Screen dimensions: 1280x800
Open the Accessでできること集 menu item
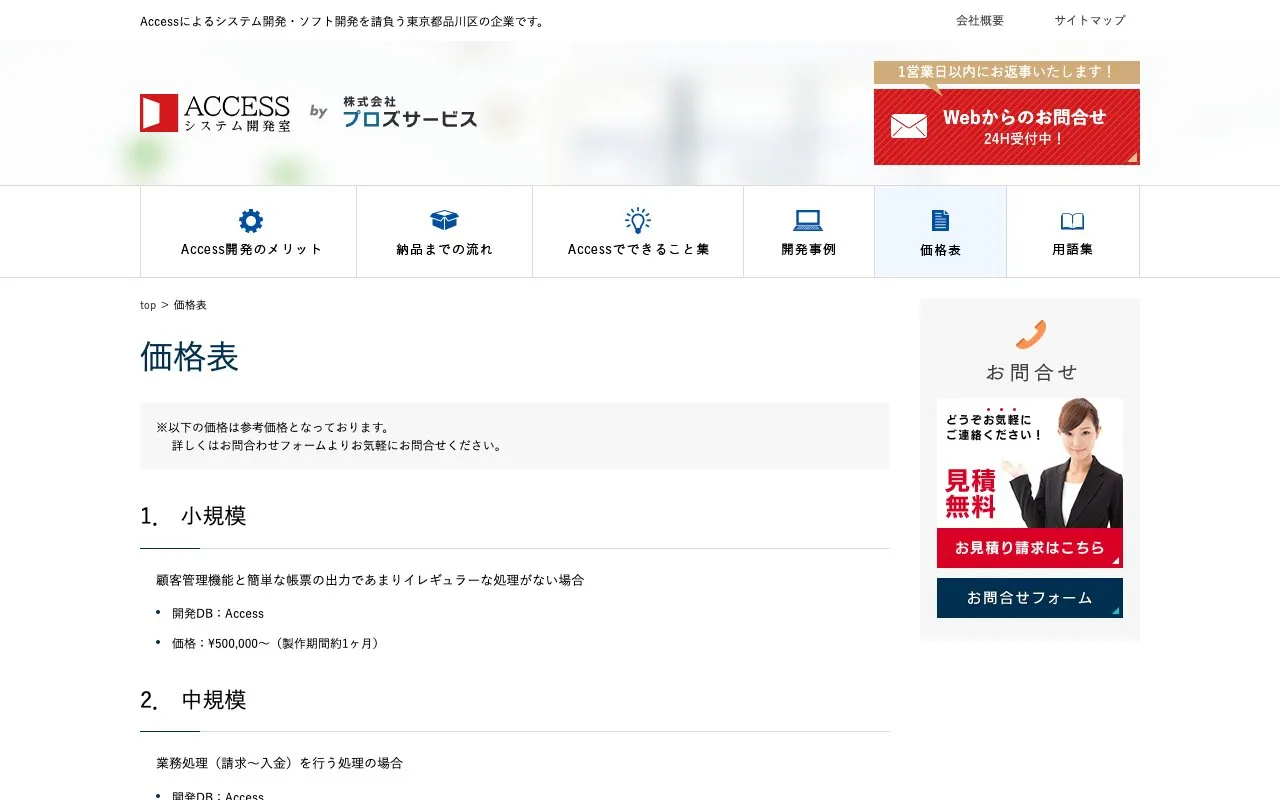coord(638,231)
